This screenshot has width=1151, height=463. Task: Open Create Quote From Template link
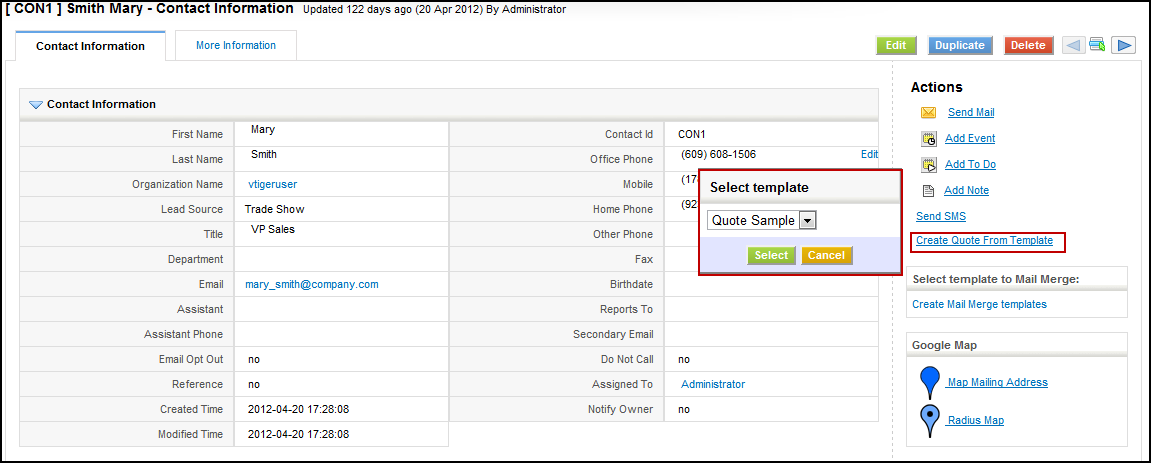[984, 241]
